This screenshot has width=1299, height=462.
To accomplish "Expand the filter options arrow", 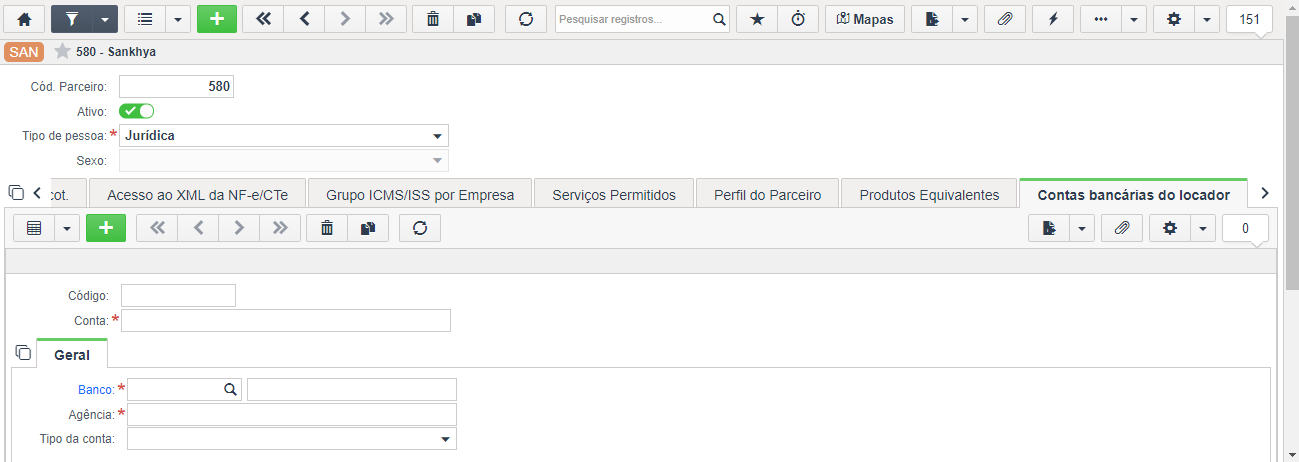I will [x=105, y=19].
